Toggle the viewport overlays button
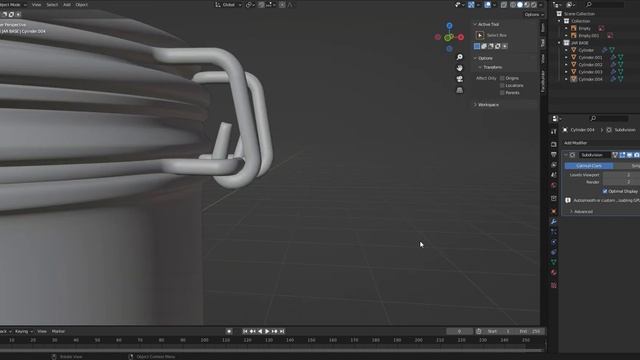The width and height of the screenshot is (640, 360). coord(487,5)
